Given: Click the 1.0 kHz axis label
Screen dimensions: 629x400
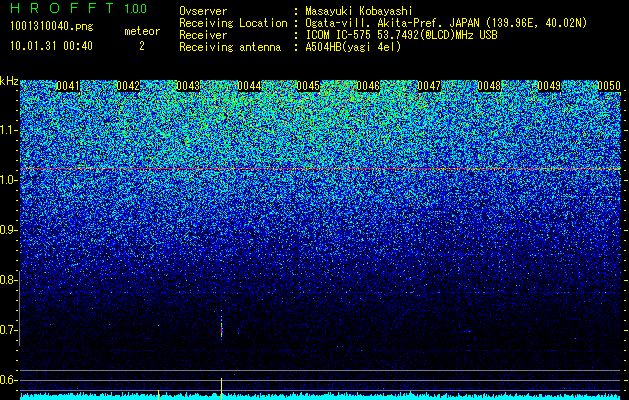Looking at the screenshot, I should [7, 180].
